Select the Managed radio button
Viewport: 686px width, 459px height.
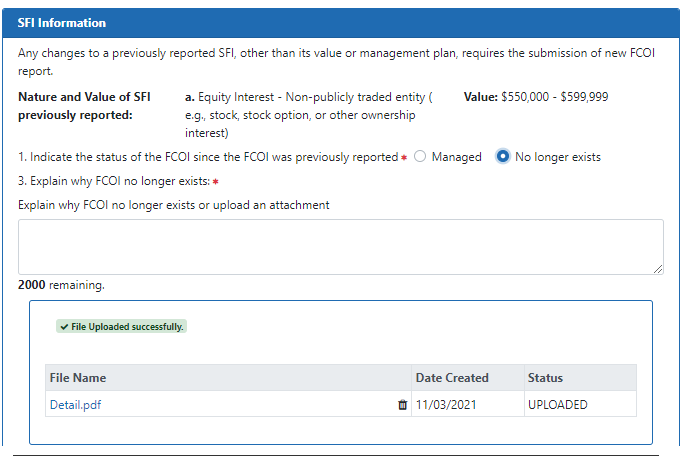coord(420,157)
